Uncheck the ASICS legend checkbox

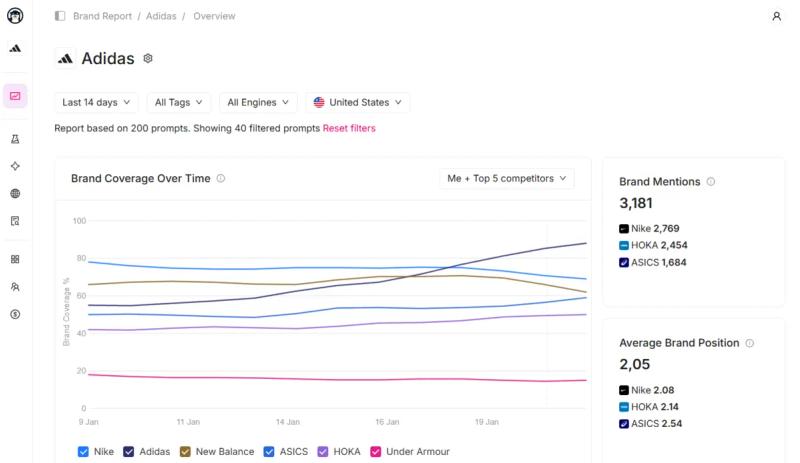(269, 452)
